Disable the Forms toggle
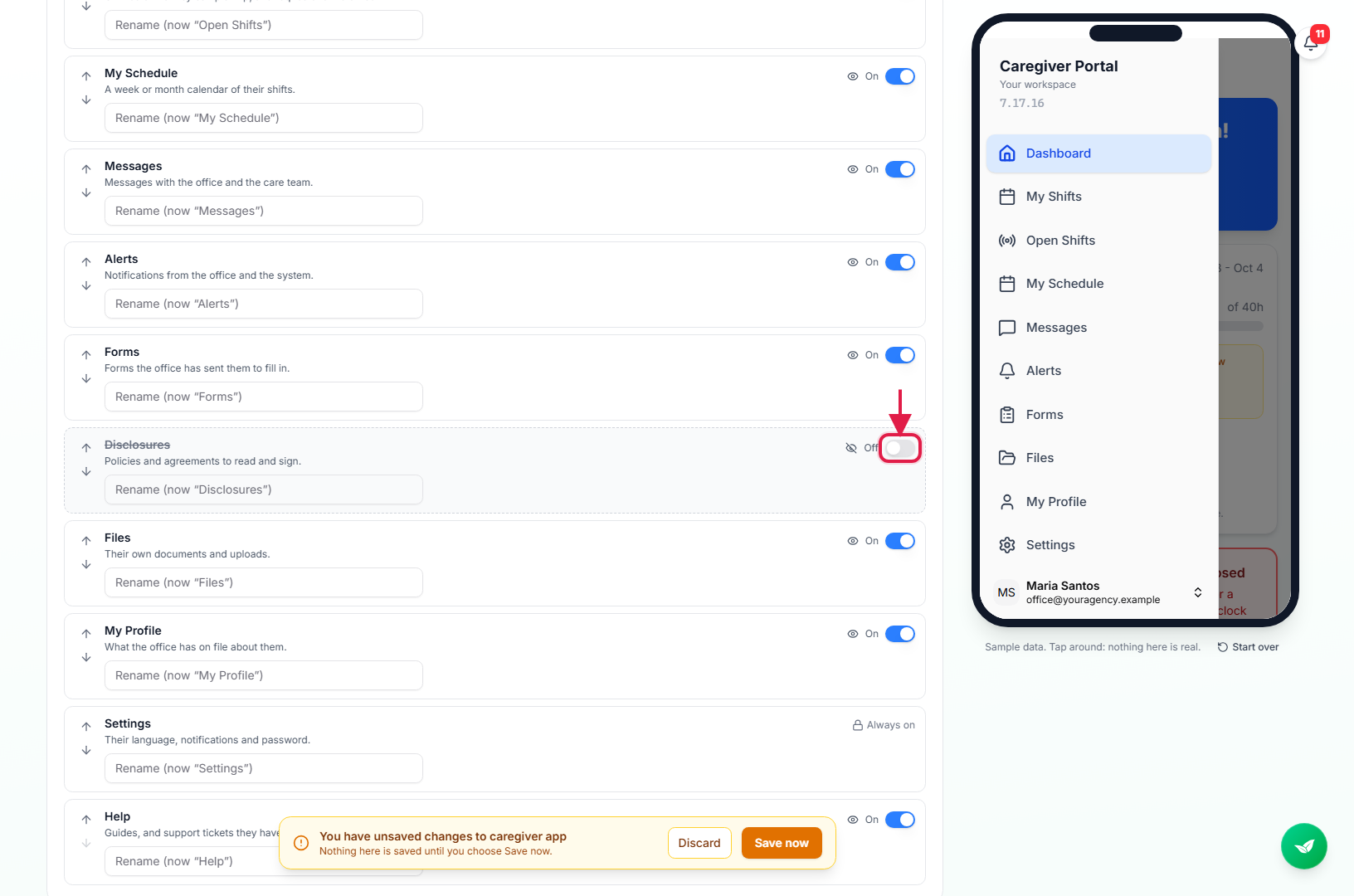This screenshot has height=896, width=1354. pyautogui.click(x=900, y=355)
